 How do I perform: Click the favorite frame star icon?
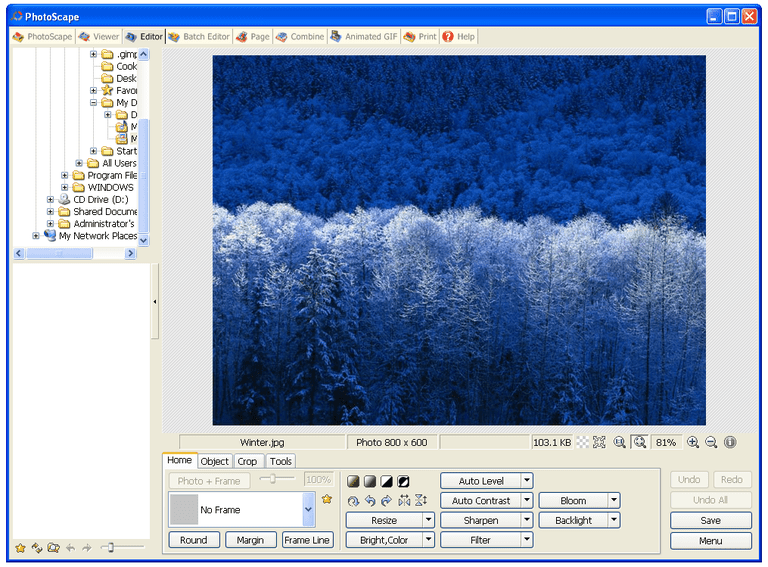click(327, 499)
